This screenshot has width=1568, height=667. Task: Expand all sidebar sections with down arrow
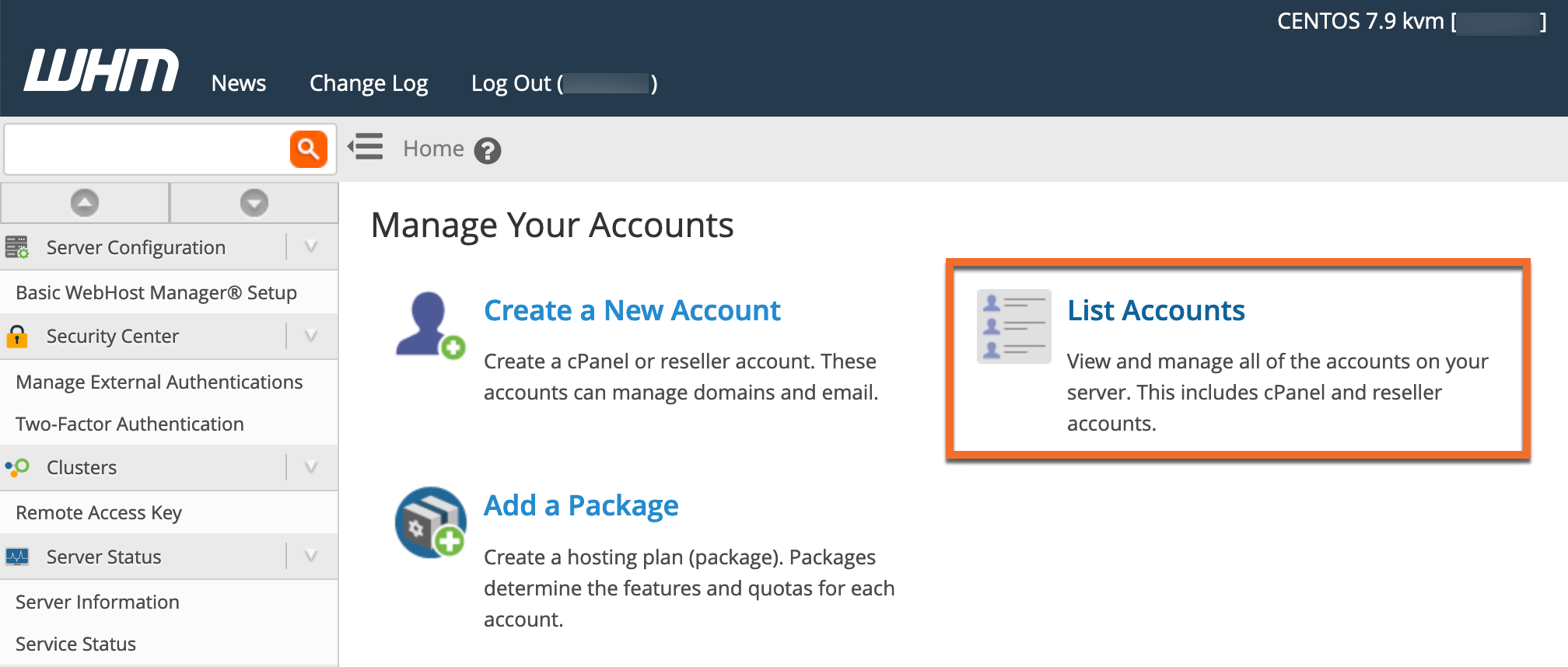pos(254,203)
